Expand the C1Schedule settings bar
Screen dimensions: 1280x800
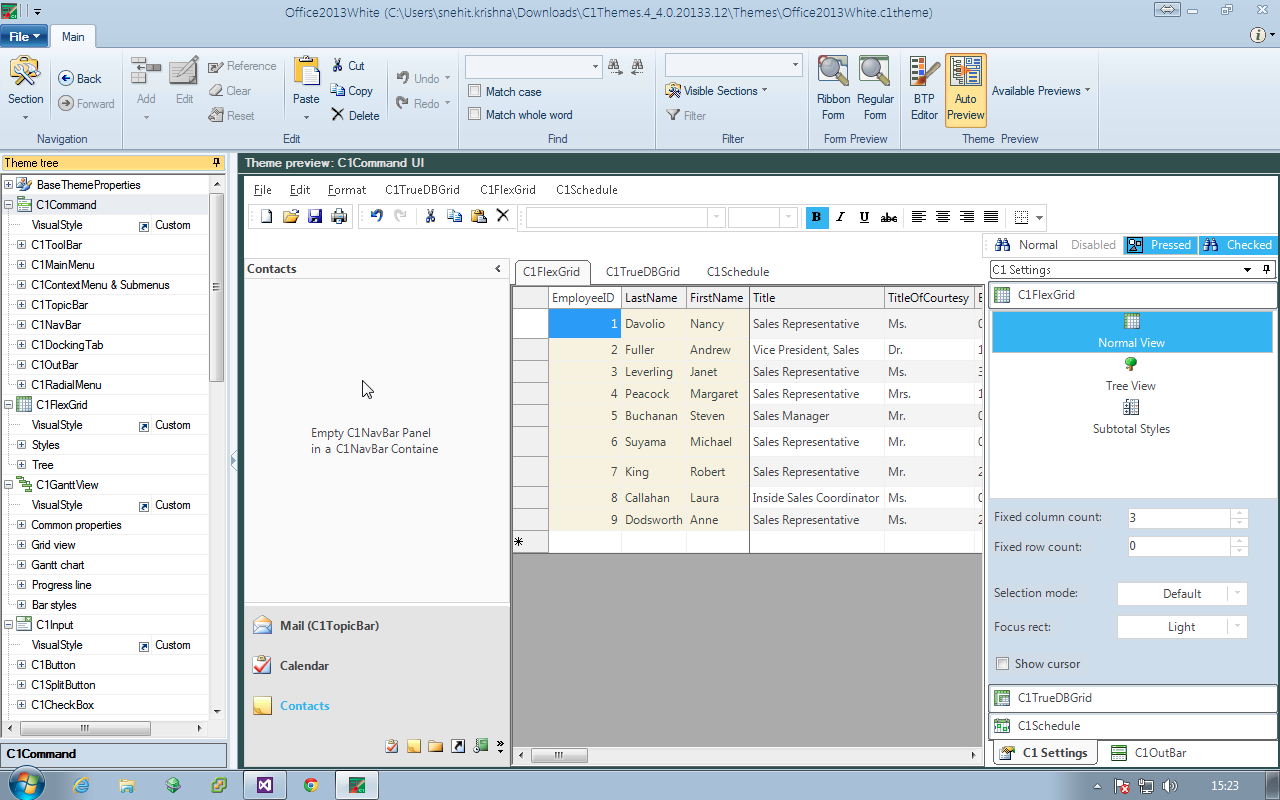pyautogui.click(x=1133, y=726)
